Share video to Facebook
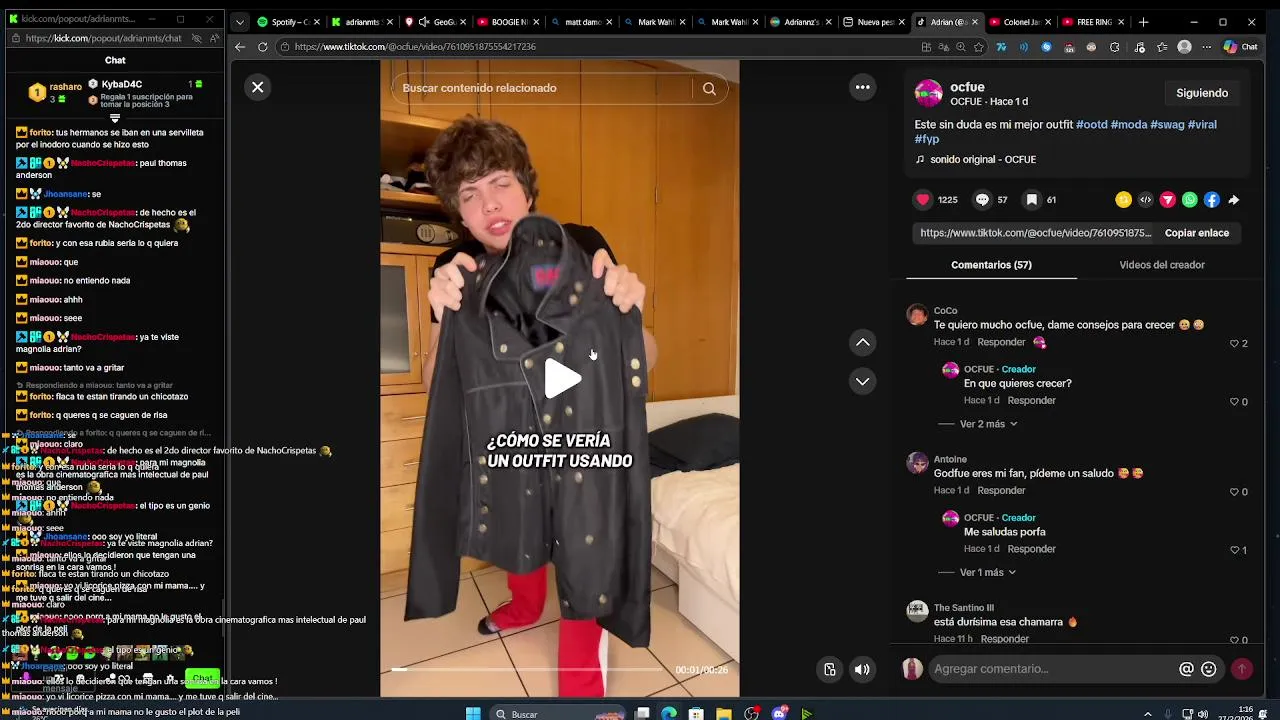 coord(1211,200)
